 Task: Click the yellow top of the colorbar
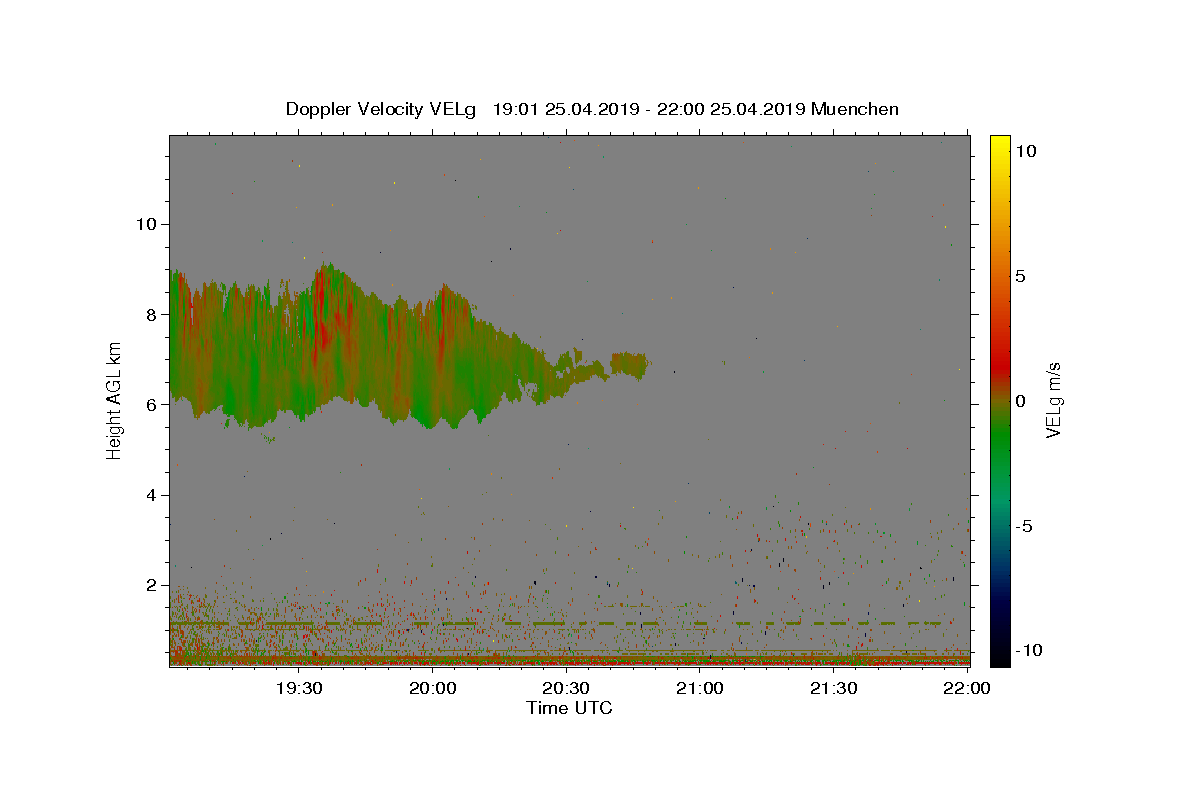pos(1000,145)
